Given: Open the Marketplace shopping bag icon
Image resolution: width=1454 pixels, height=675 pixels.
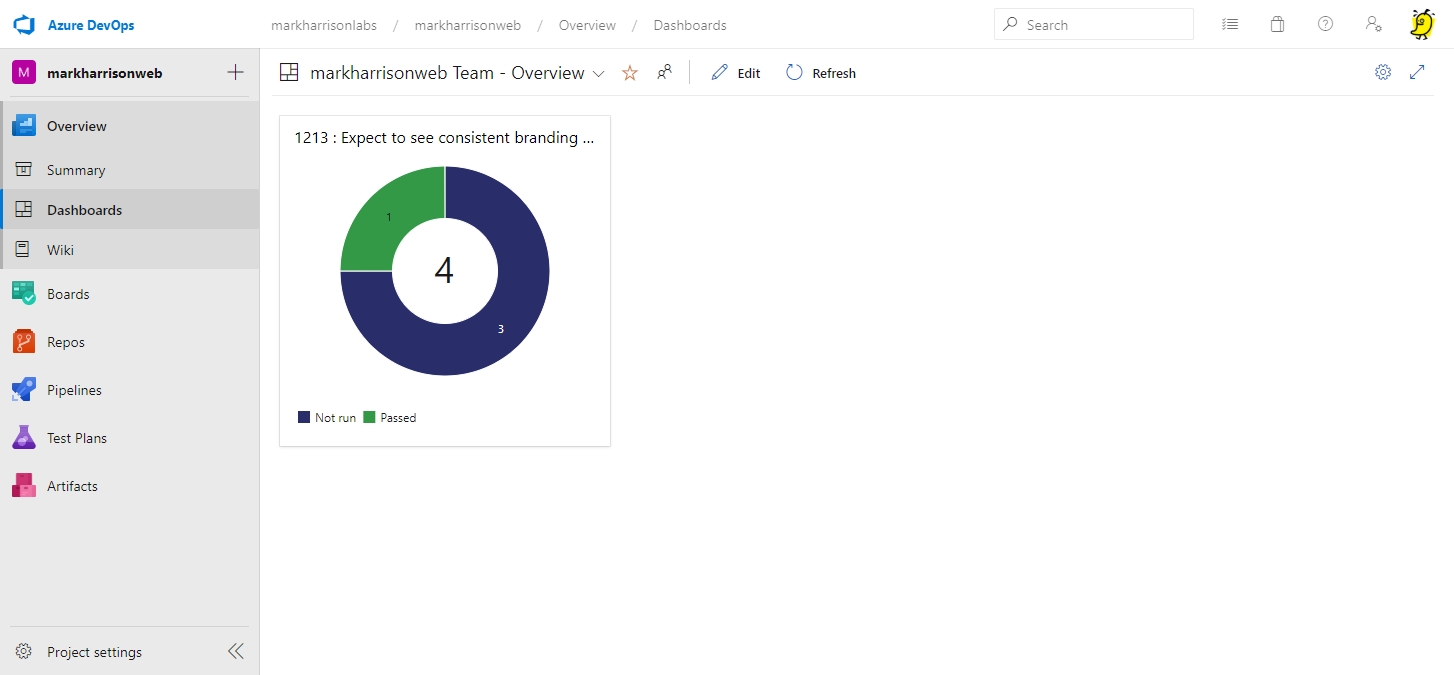Looking at the screenshot, I should (1277, 25).
